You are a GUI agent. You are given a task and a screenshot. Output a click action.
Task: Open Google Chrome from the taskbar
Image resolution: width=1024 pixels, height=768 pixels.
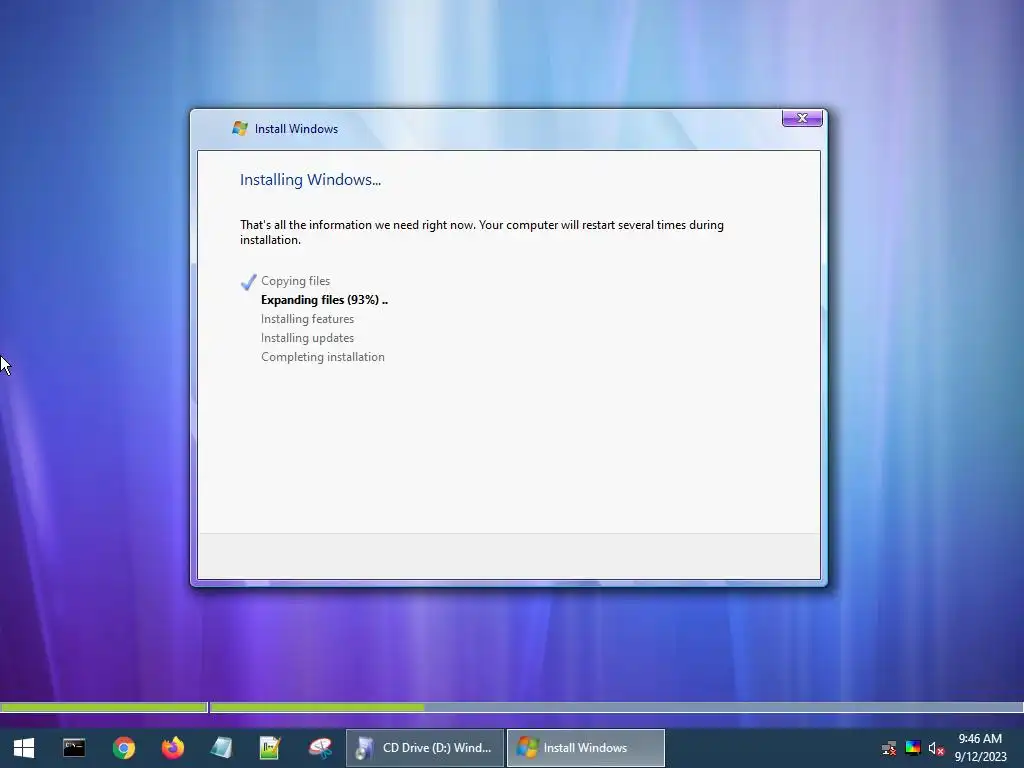(123, 748)
